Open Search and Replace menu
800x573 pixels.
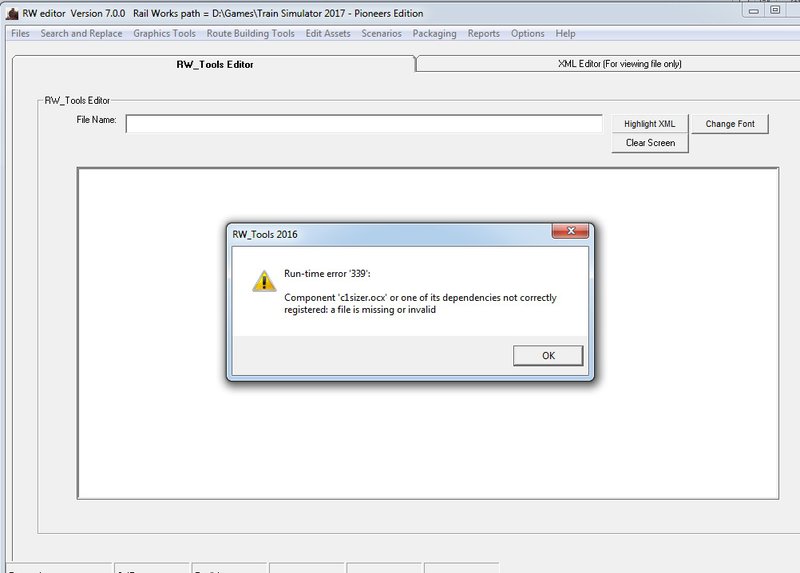(81, 34)
